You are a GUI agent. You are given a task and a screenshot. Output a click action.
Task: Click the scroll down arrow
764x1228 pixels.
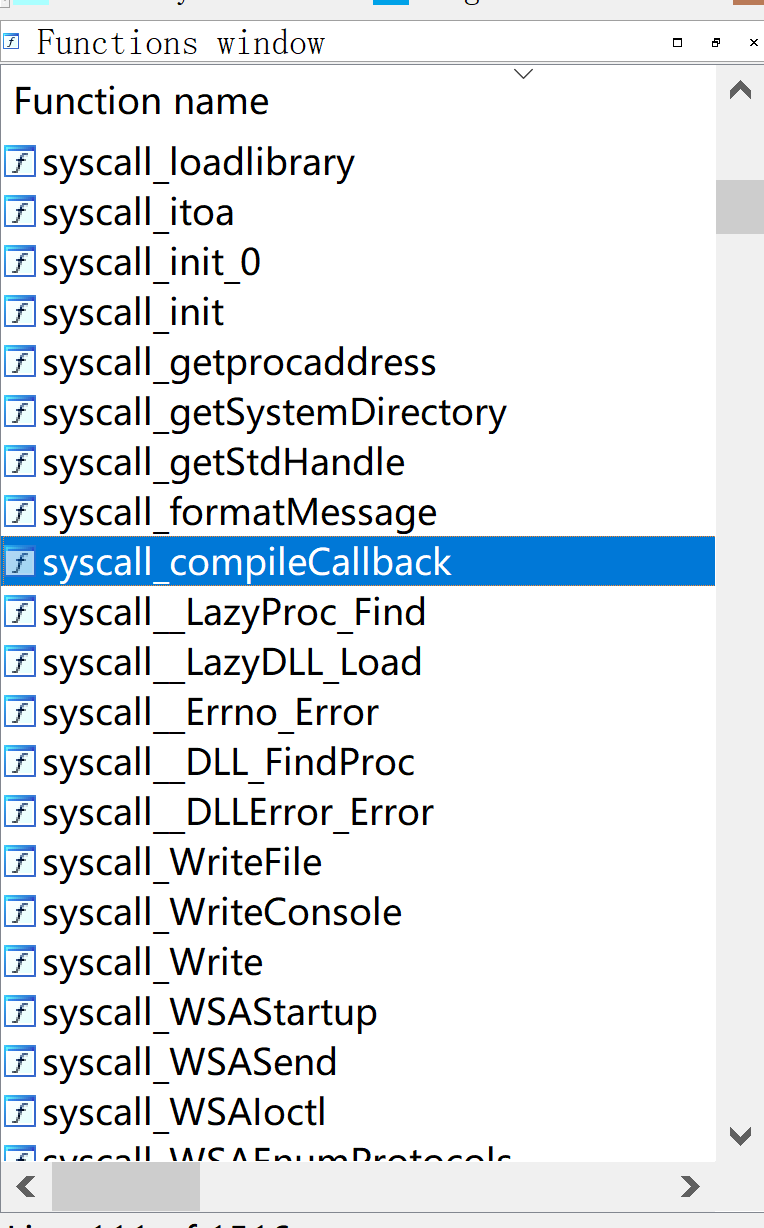coord(740,1136)
